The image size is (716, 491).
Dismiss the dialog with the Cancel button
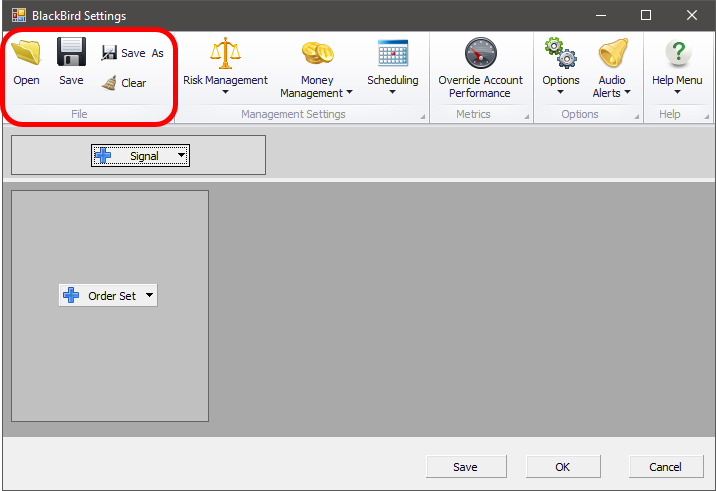pos(666,466)
